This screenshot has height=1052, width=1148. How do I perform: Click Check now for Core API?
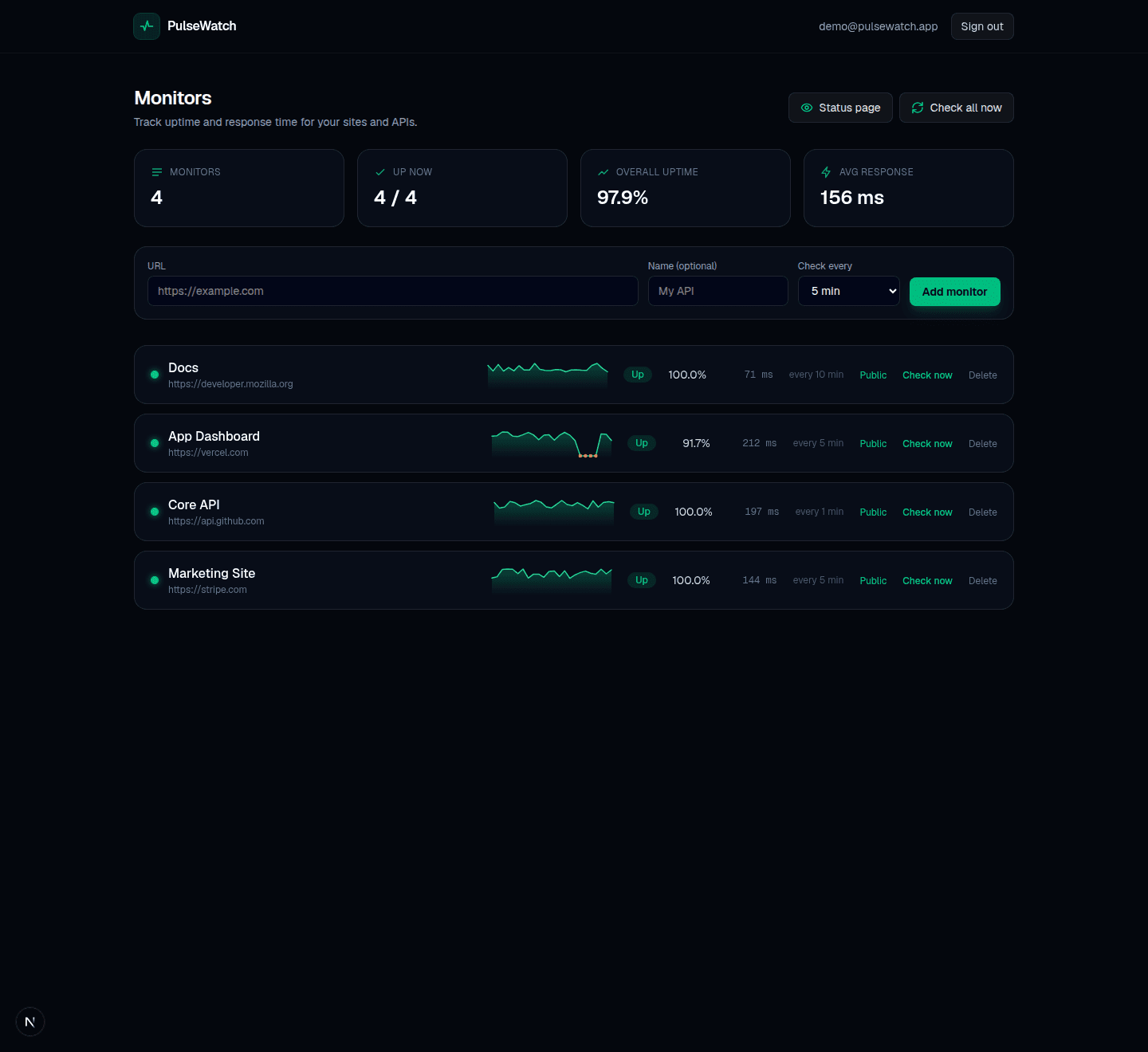(x=927, y=512)
